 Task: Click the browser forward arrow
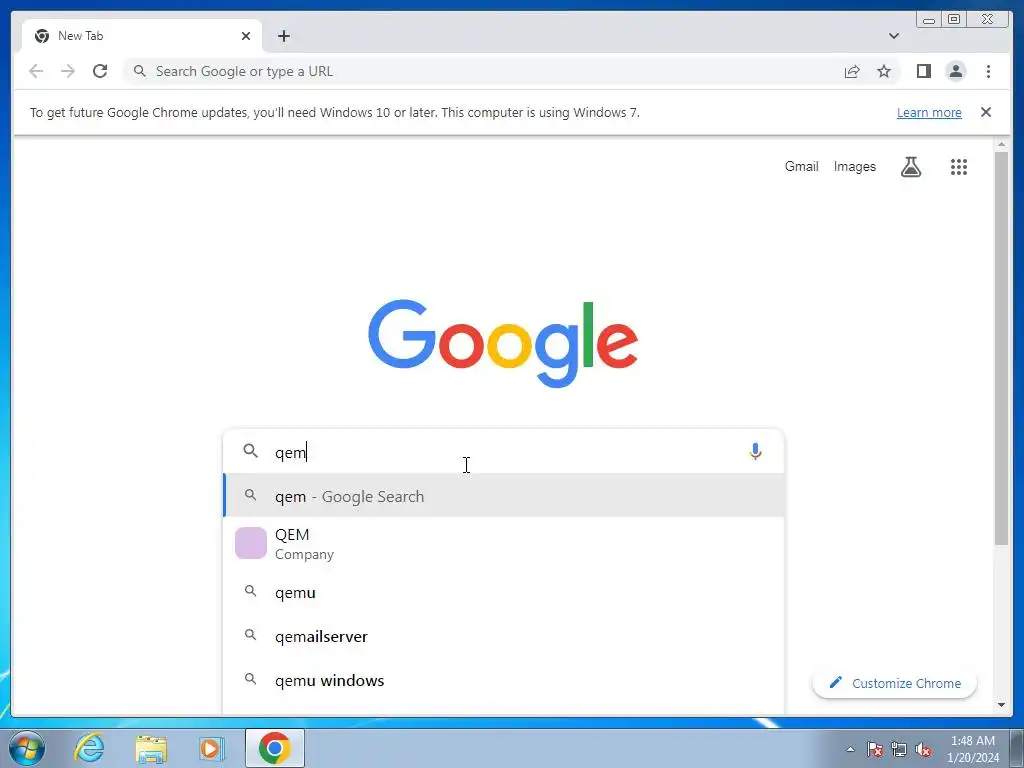click(x=68, y=71)
